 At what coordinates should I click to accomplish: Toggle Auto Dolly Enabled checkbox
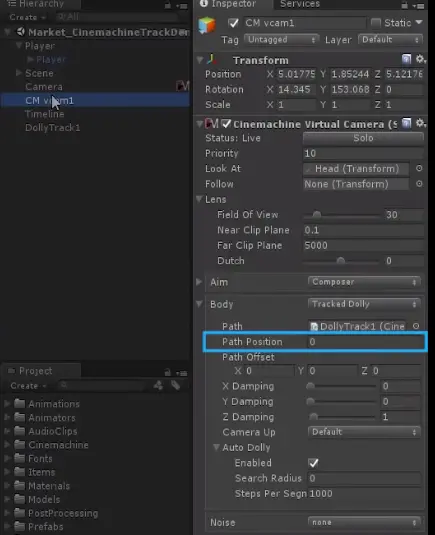tap(313, 463)
